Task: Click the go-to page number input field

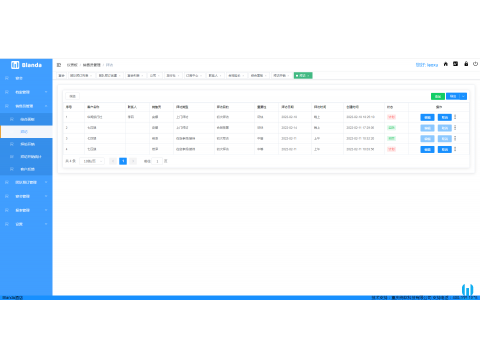Action: 157,161
